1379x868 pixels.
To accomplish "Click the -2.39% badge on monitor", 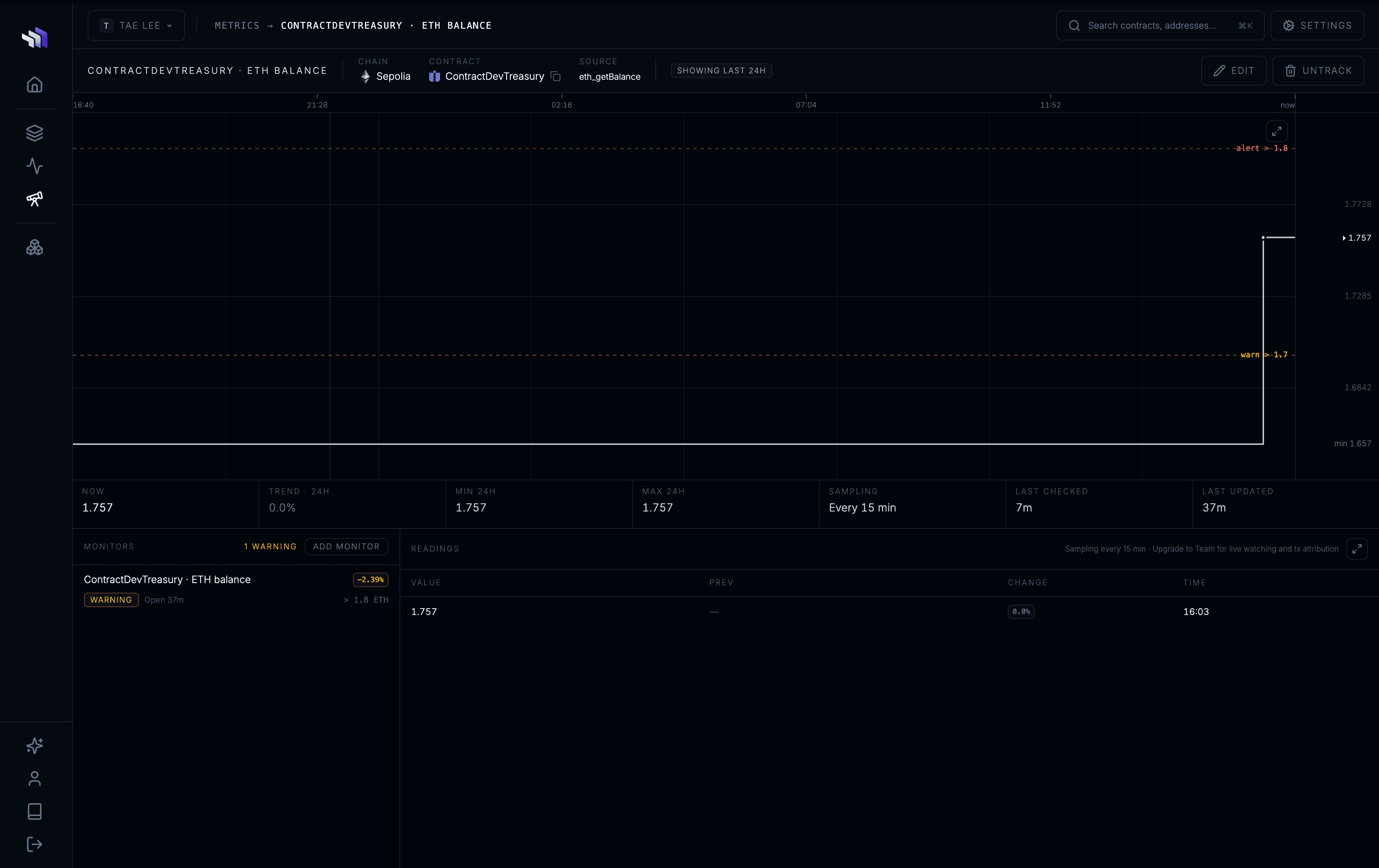I will coord(371,579).
